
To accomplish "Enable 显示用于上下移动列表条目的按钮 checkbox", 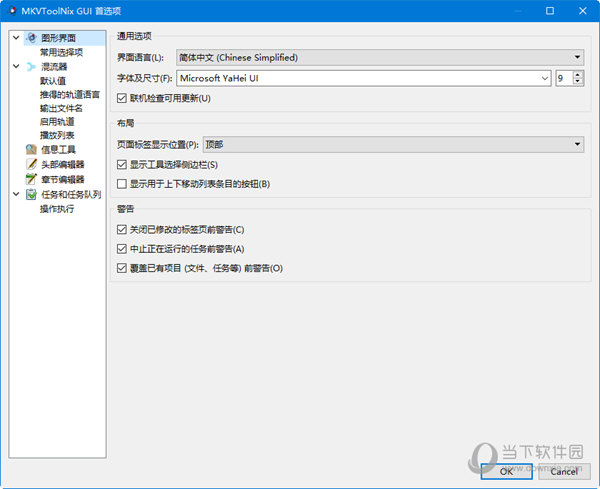I will coord(122,184).
